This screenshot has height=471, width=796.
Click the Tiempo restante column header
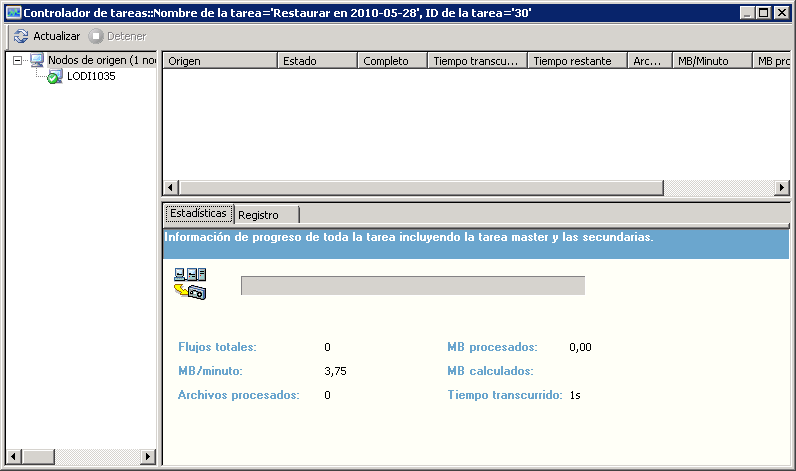click(578, 61)
